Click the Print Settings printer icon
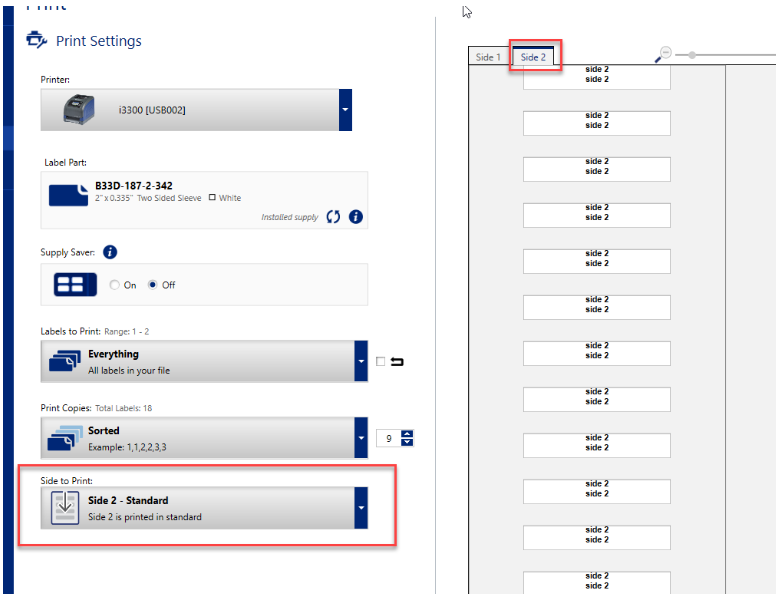 point(36,41)
